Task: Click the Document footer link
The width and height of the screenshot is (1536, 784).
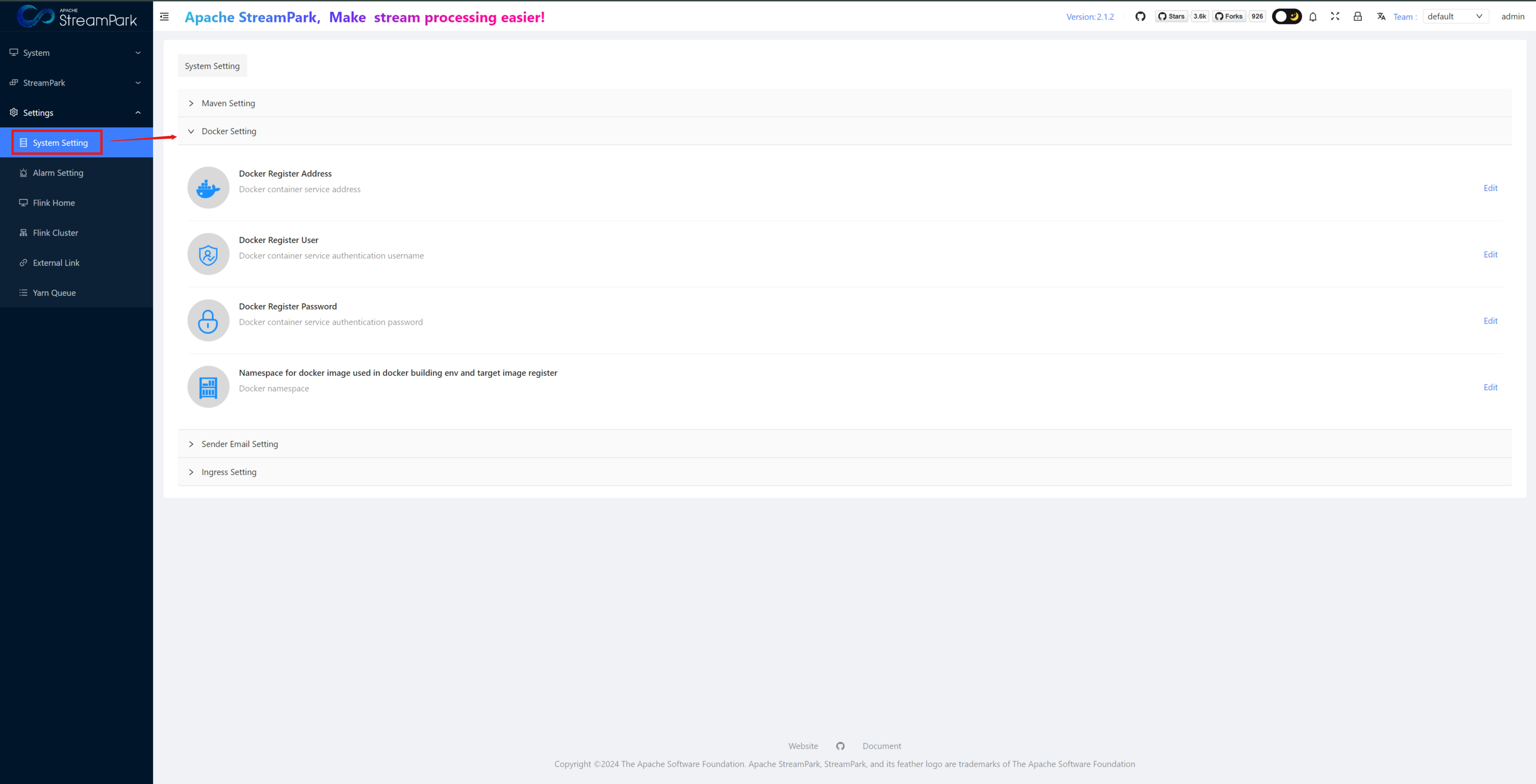Action: 881,746
